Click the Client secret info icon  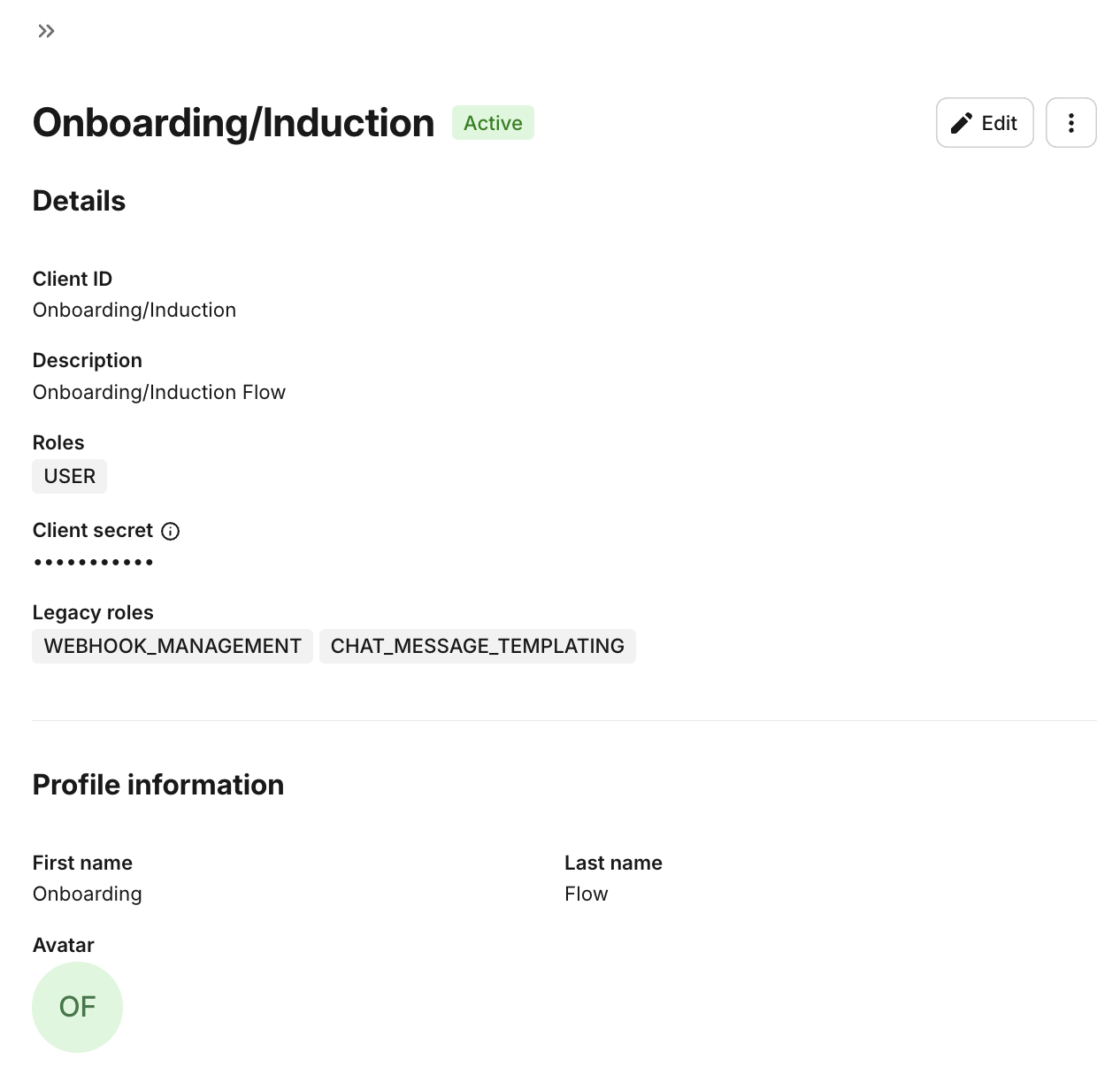171,531
